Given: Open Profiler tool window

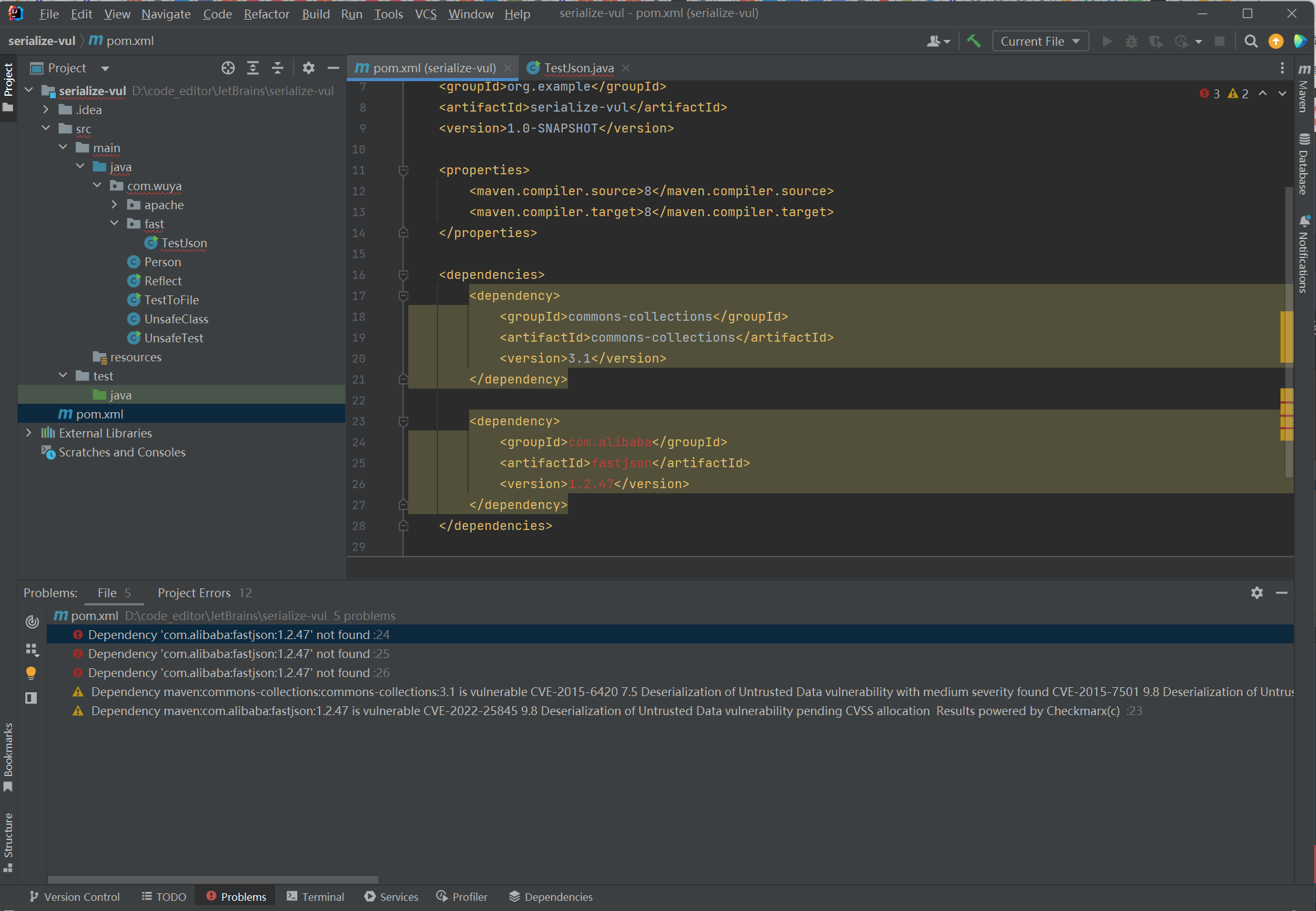Looking at the screenshot, I should click(462, 897).
